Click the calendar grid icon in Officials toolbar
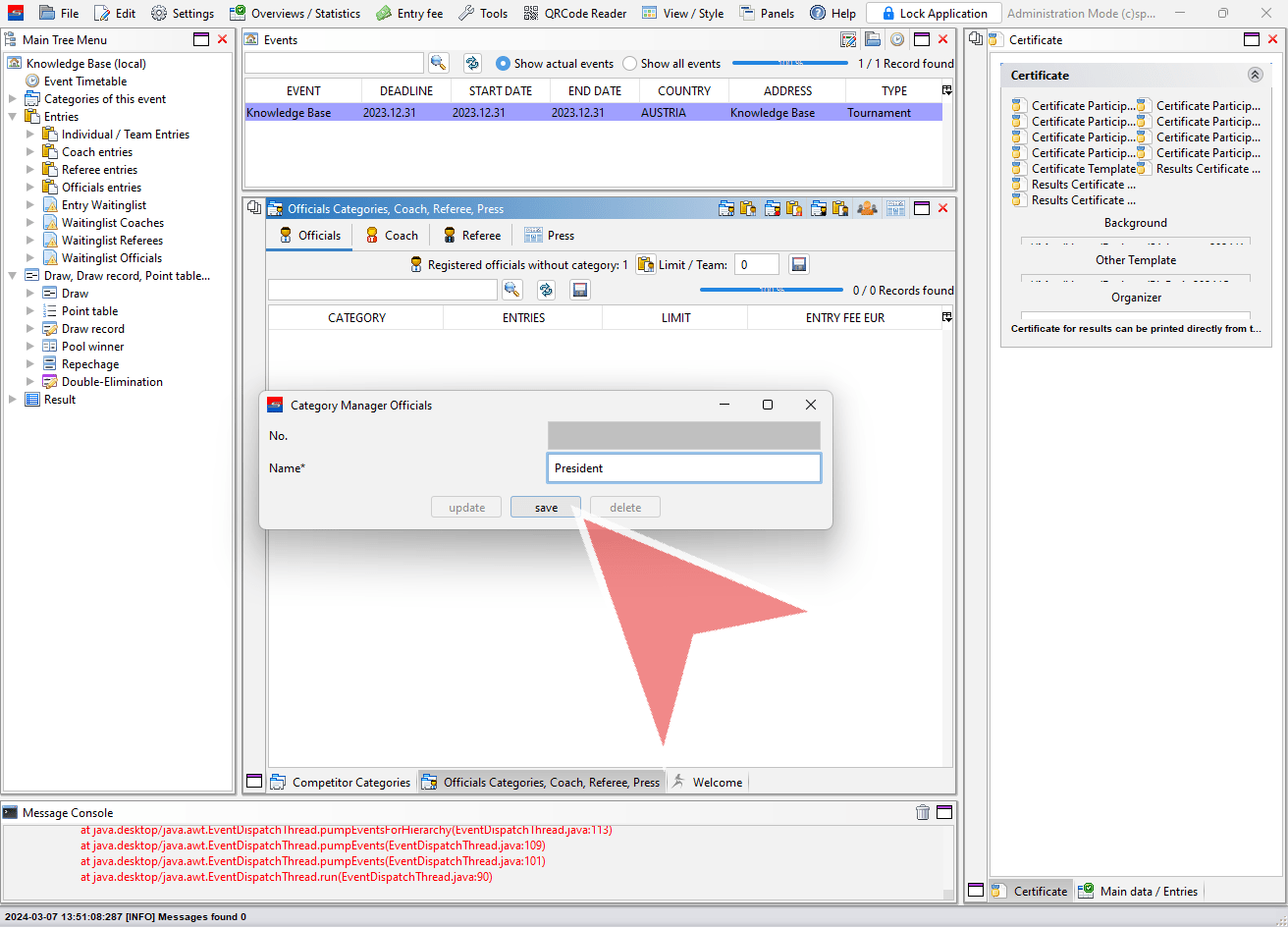Viewport: 1288px width, 928px height. point(896,208)
